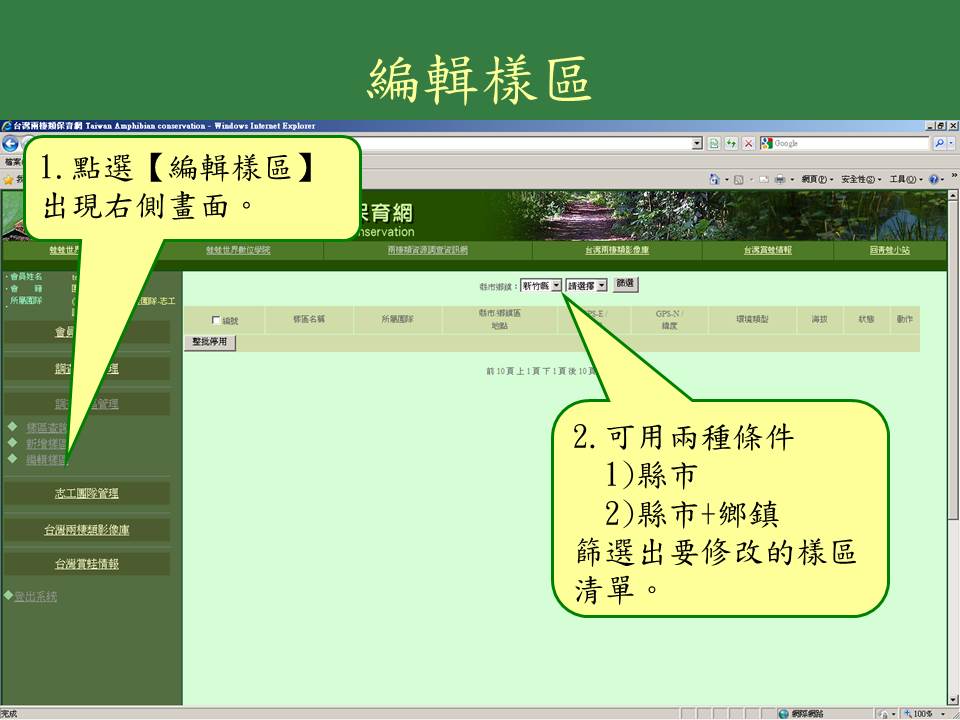Open 志工團隊管理 in the sidebar
This screenshot has height=720, width=960.
click(x=86, y=493)
